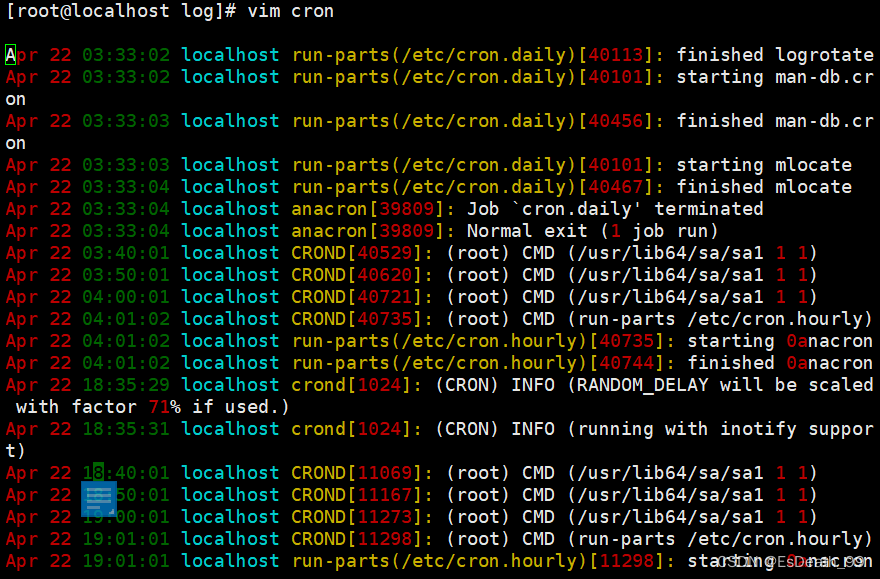Click PID 40744 in finished 0anacron line
Image resolution: width=880 pixels, height=579 pixels.
[x=627, y=363]
